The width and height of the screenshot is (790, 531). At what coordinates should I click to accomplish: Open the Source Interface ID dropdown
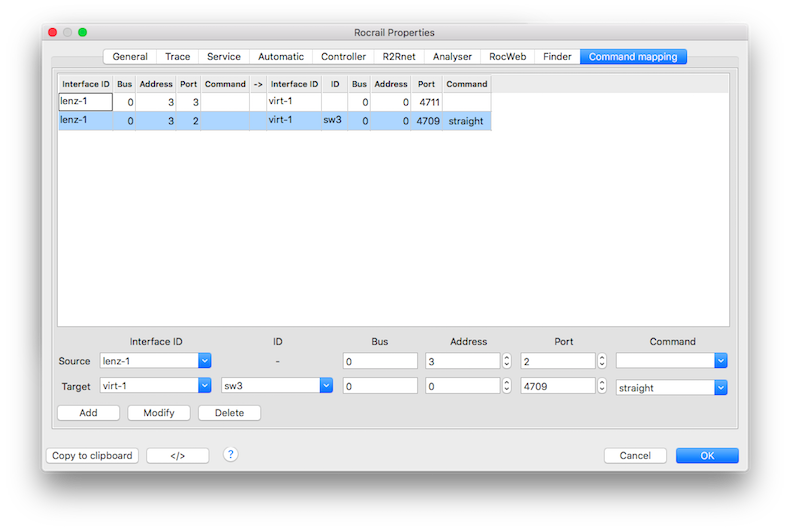(x=204, y=361)
